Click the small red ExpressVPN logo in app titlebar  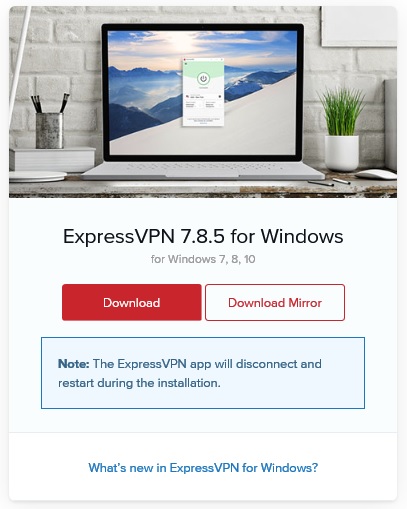pyautogui.click(x=185, y=60)
